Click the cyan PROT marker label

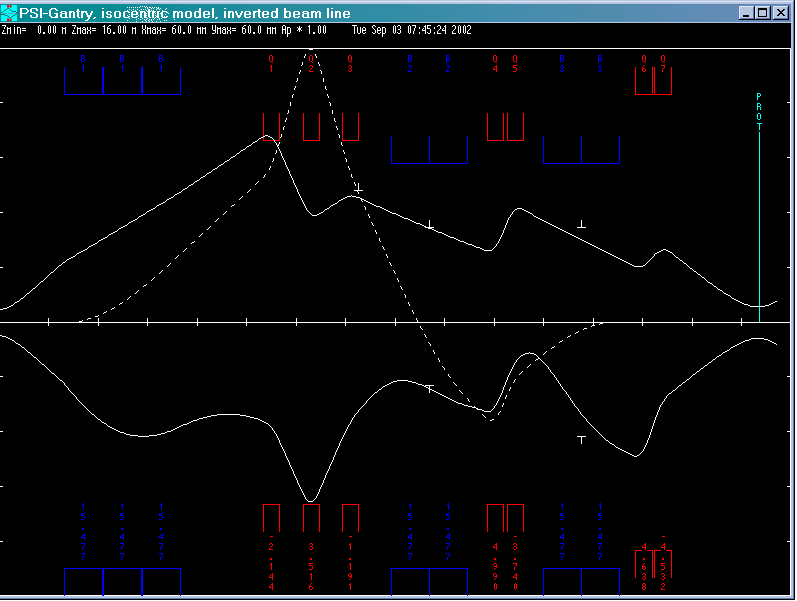[x=759, y=111]
